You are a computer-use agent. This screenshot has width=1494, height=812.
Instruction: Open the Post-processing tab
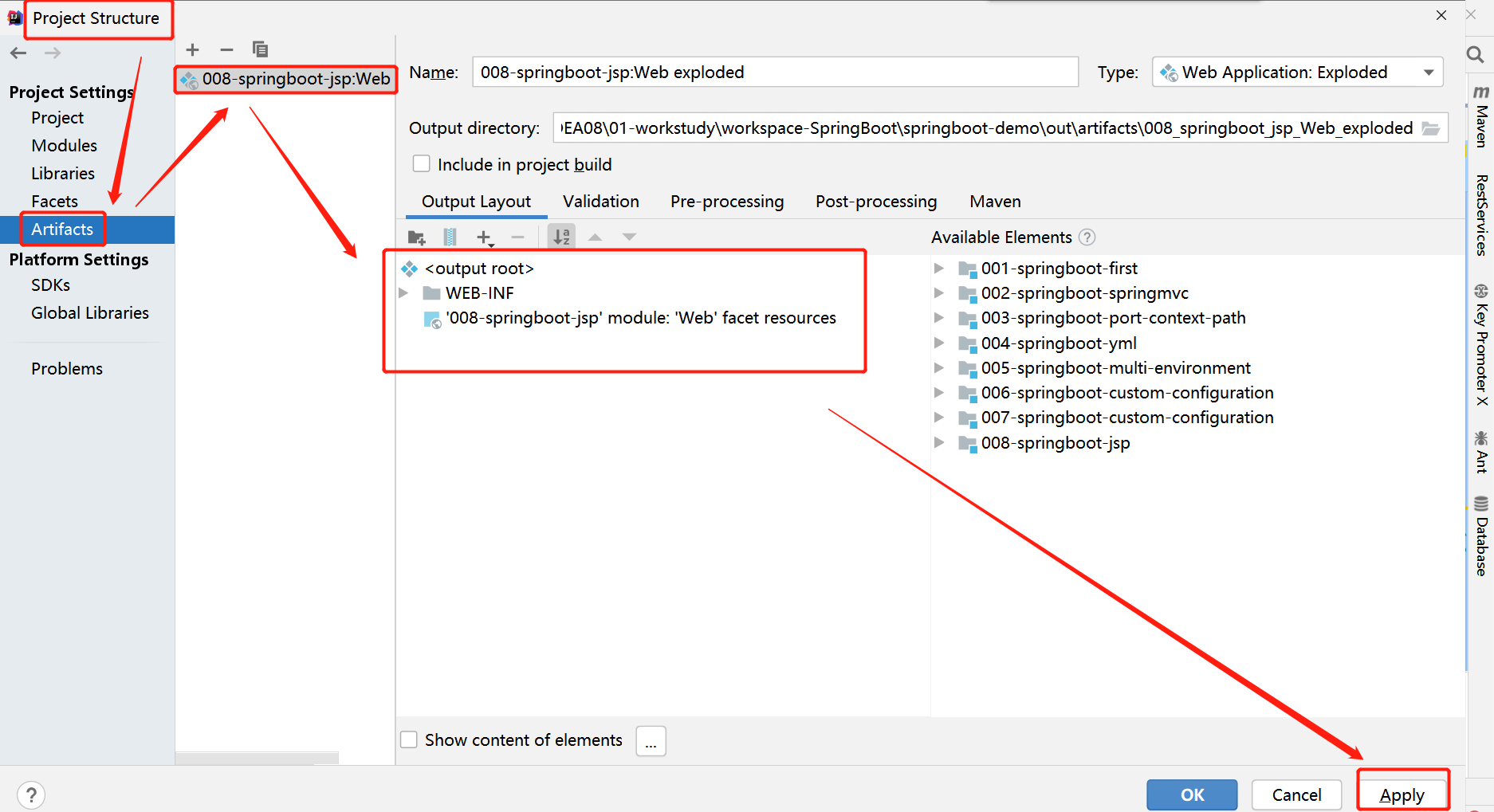[x=876, y=202]
